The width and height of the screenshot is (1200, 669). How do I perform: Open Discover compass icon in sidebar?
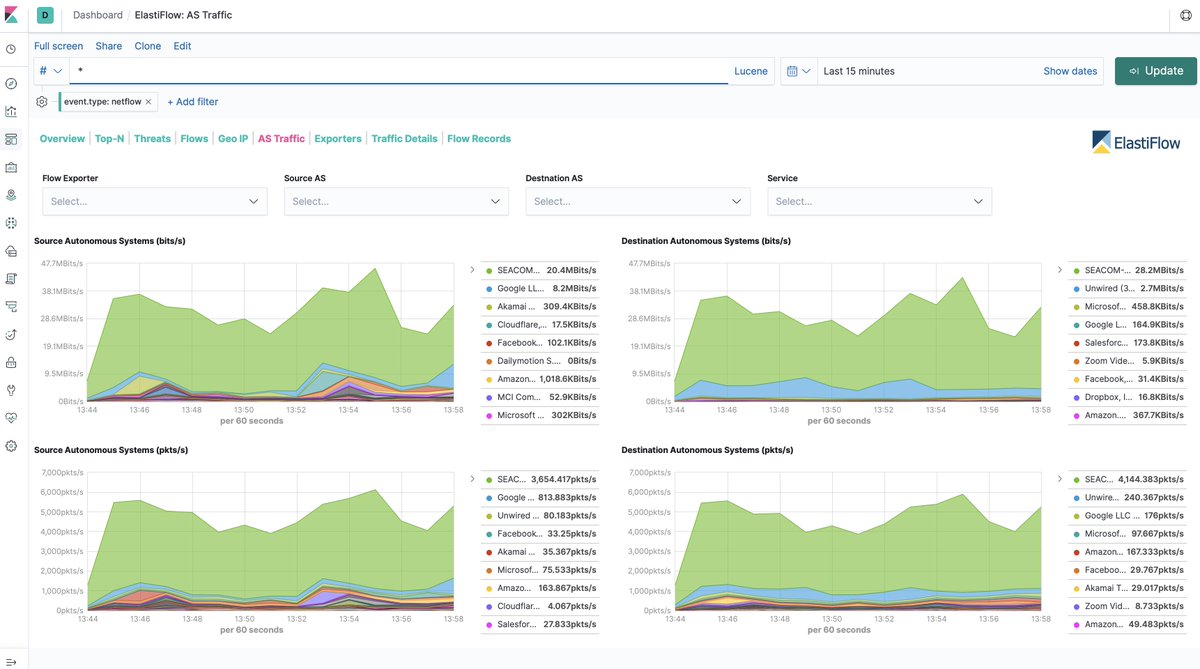[x=11, y=84]
